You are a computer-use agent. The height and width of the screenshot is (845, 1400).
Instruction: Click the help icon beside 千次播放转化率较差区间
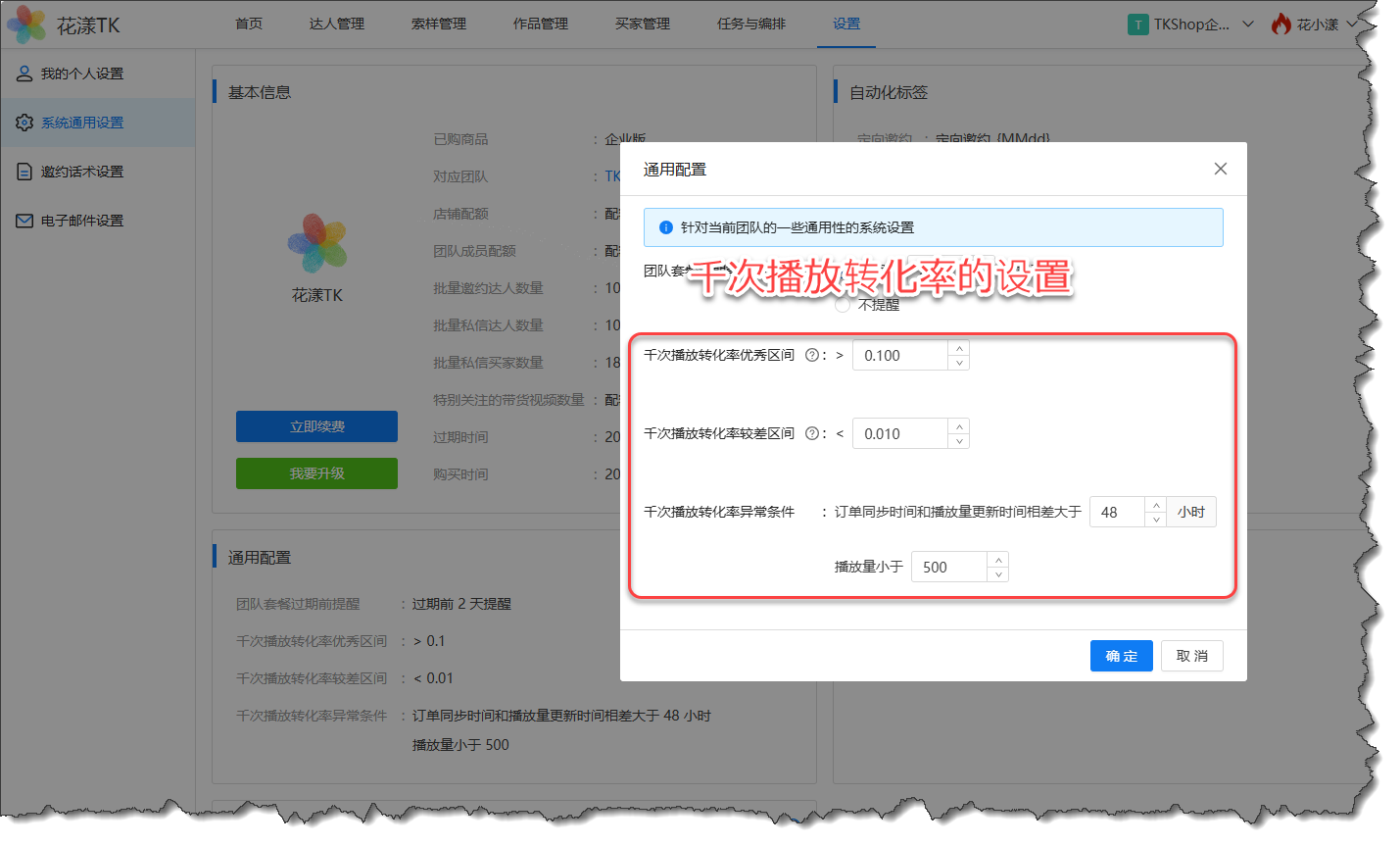pyautogui.click(x=811, y=434)
